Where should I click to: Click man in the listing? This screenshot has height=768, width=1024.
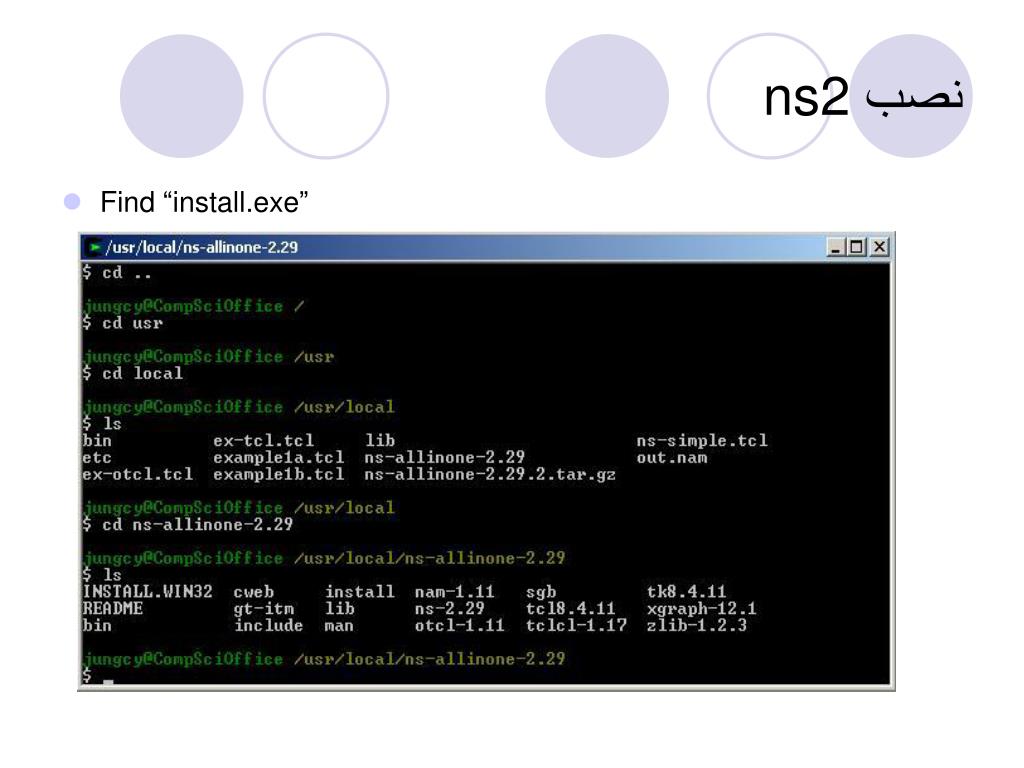(339, 626)
